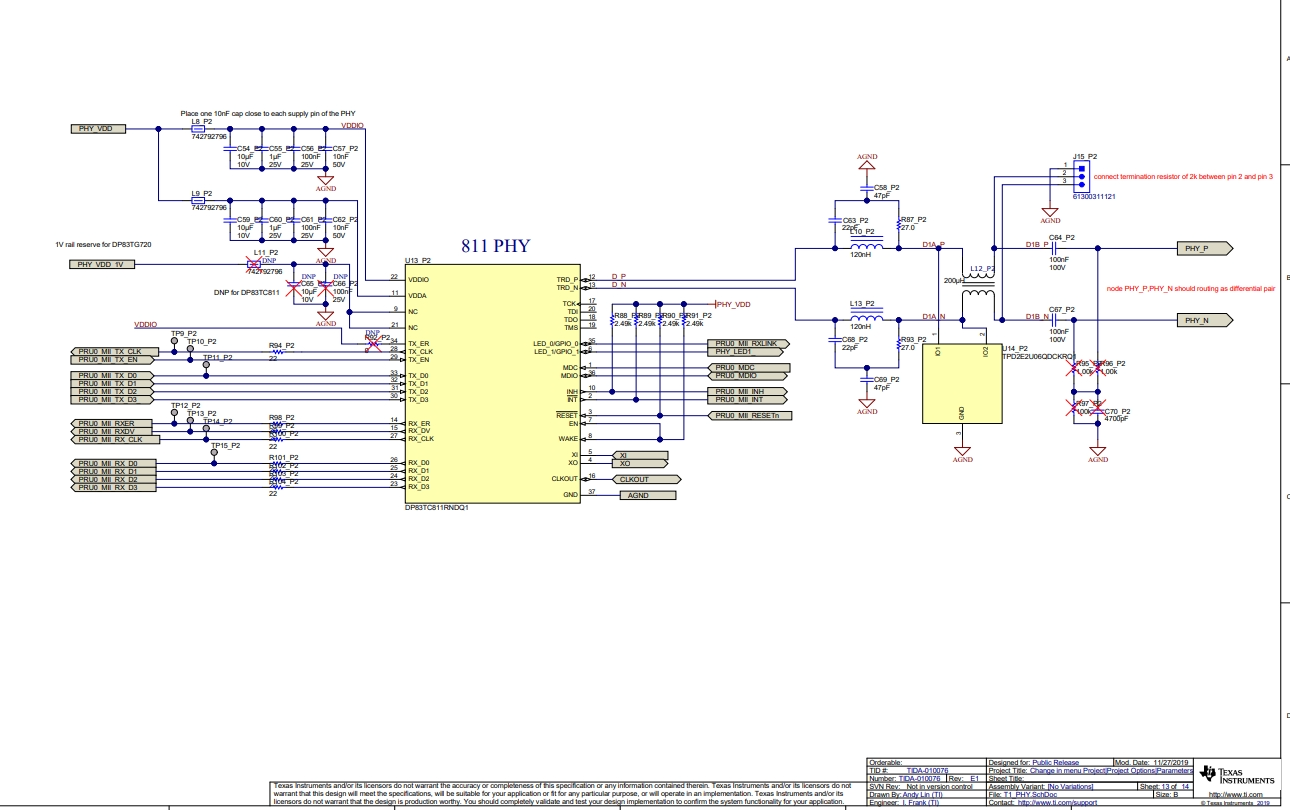Click the PRU0_MDIO port
Viewport: 1290px width, 810px height.
[x=749, y=376]
